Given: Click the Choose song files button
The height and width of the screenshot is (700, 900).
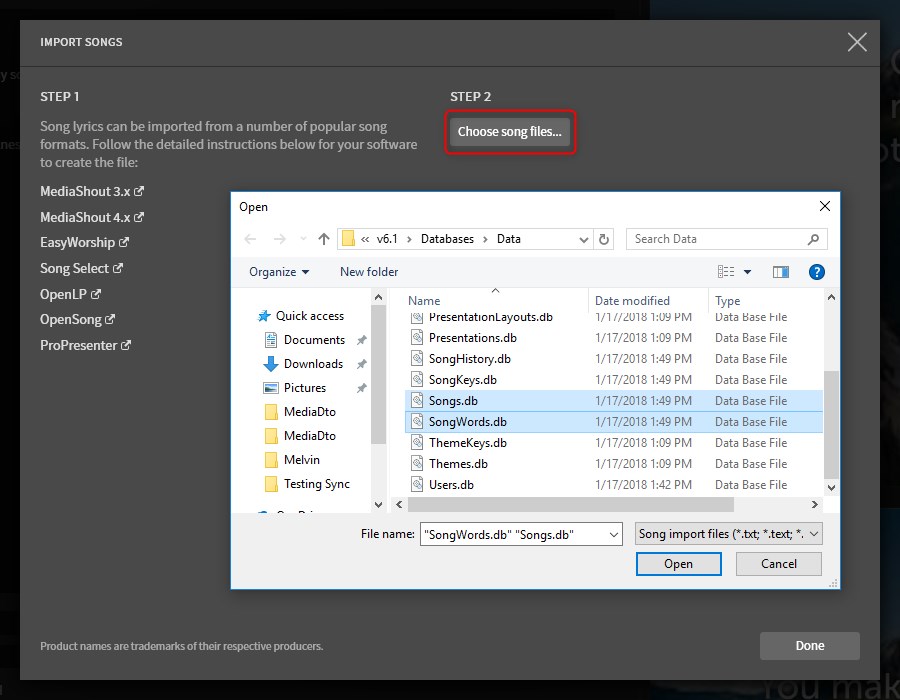Looking at the screenshot, I should pyautogui.click(x=510, y=132).
